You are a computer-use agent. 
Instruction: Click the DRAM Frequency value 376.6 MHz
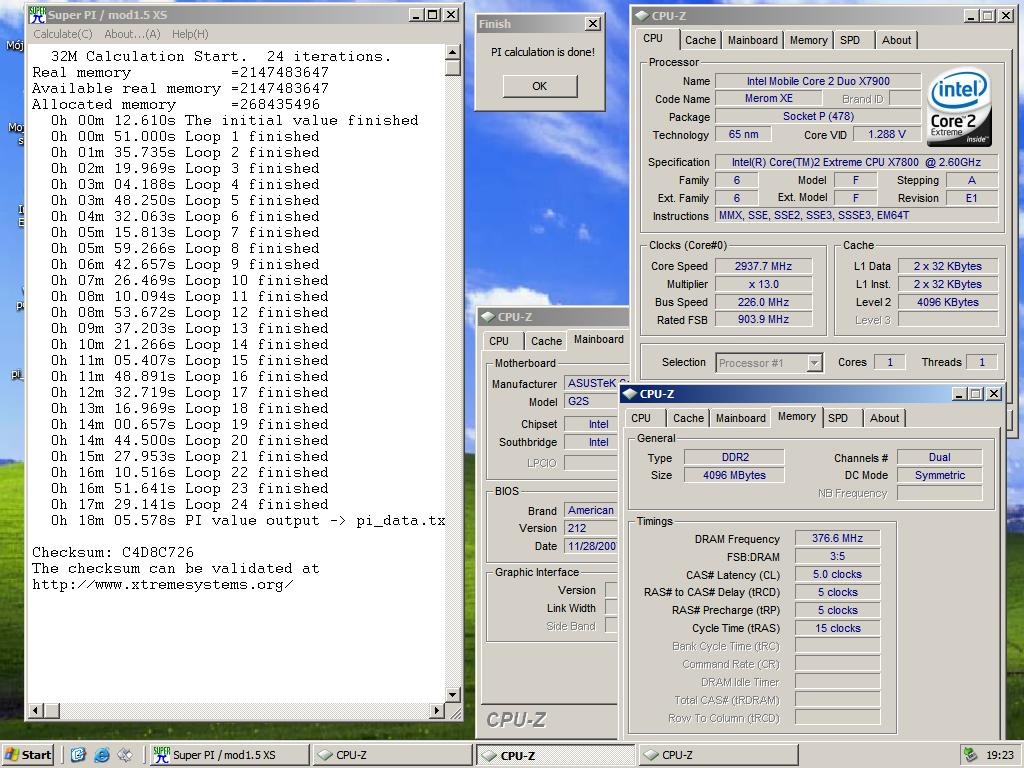point(837,538)
